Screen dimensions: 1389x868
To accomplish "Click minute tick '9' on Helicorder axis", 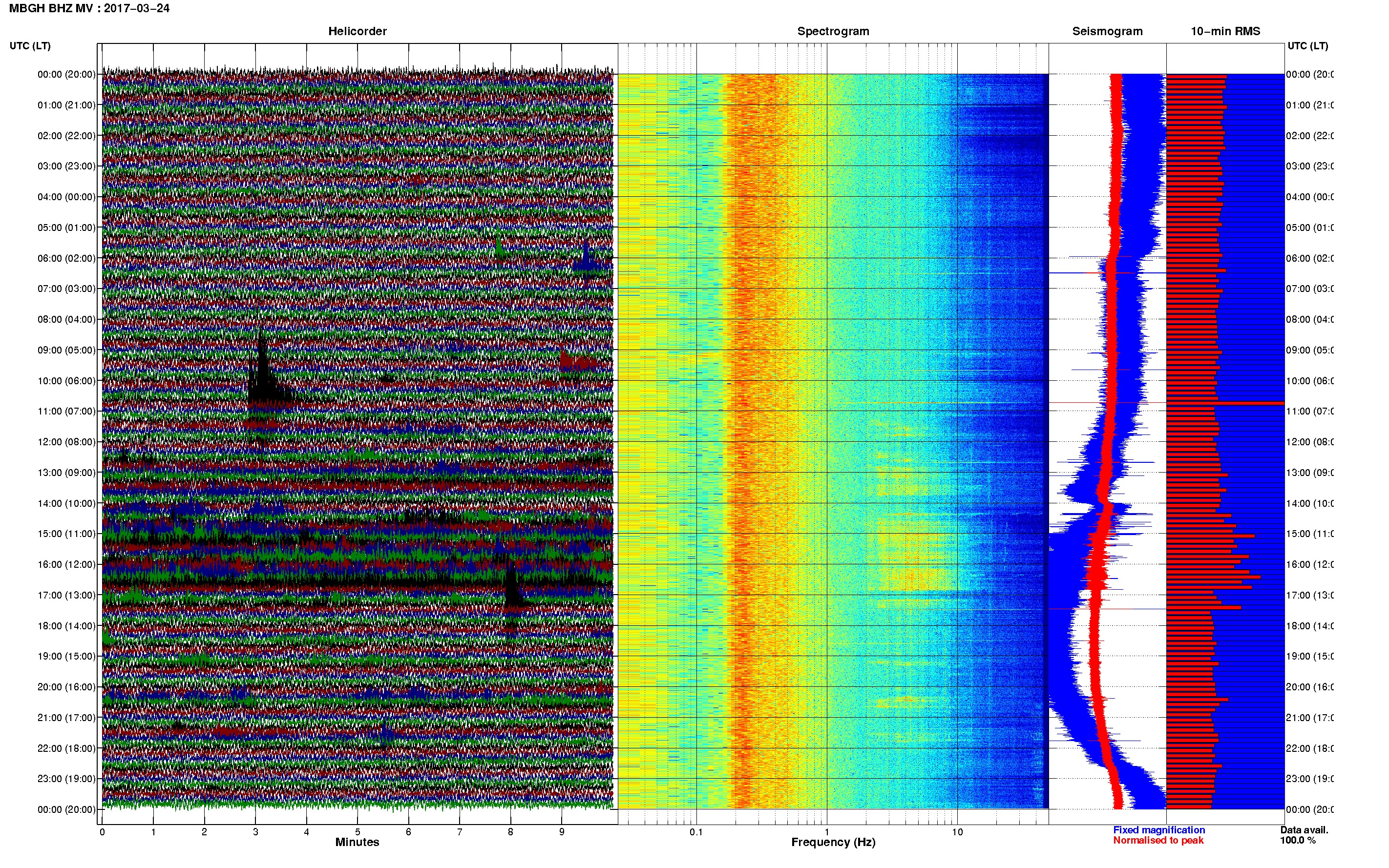I will click(x=562, y=832).
